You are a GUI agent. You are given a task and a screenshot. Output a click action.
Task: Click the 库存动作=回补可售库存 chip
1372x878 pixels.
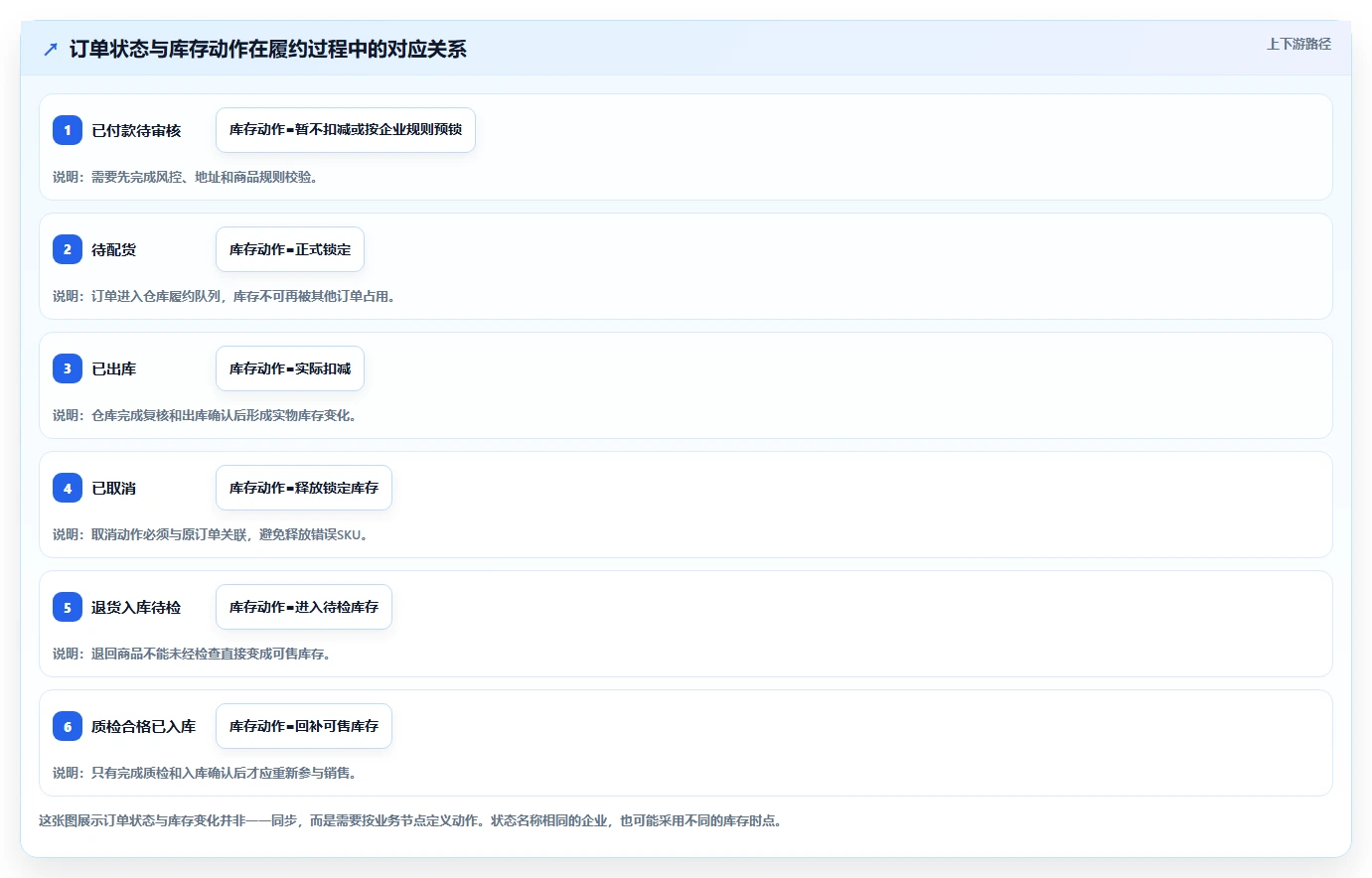tap(304, 726)
